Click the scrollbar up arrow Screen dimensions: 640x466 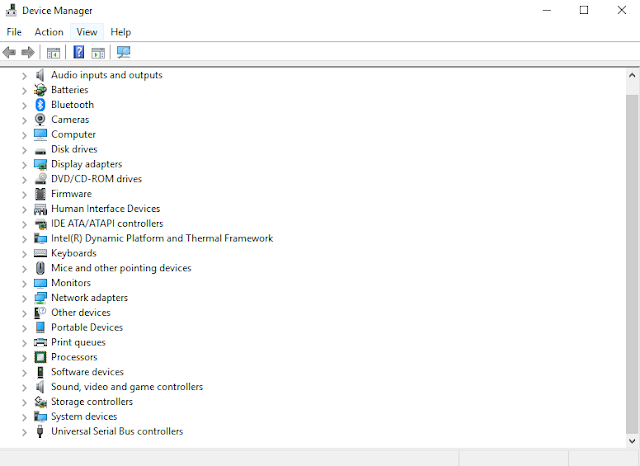pos(632,75)
